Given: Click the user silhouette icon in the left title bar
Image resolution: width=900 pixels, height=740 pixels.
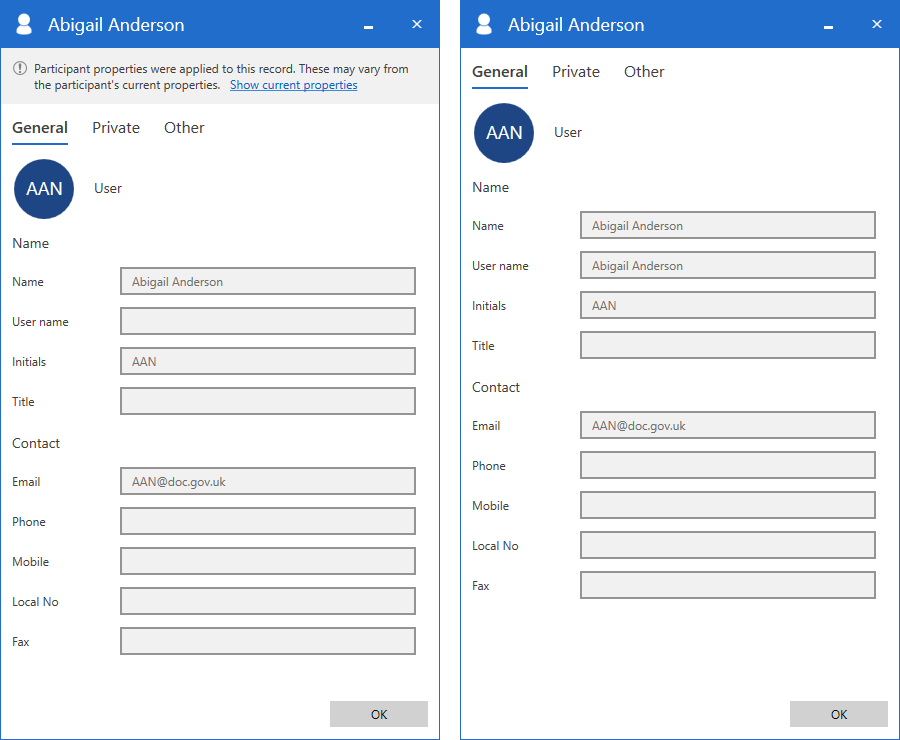Looking at the screenshot, I should coord(25,25).
